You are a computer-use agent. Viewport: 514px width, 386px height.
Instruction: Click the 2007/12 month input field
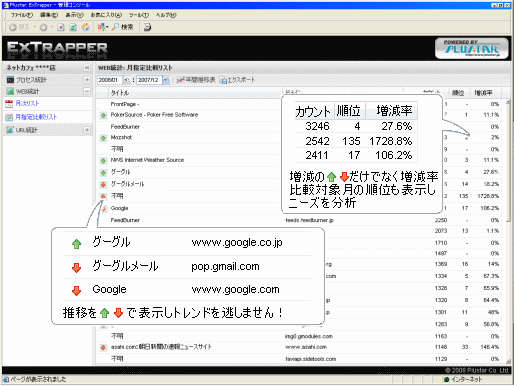tap(149, 80)
